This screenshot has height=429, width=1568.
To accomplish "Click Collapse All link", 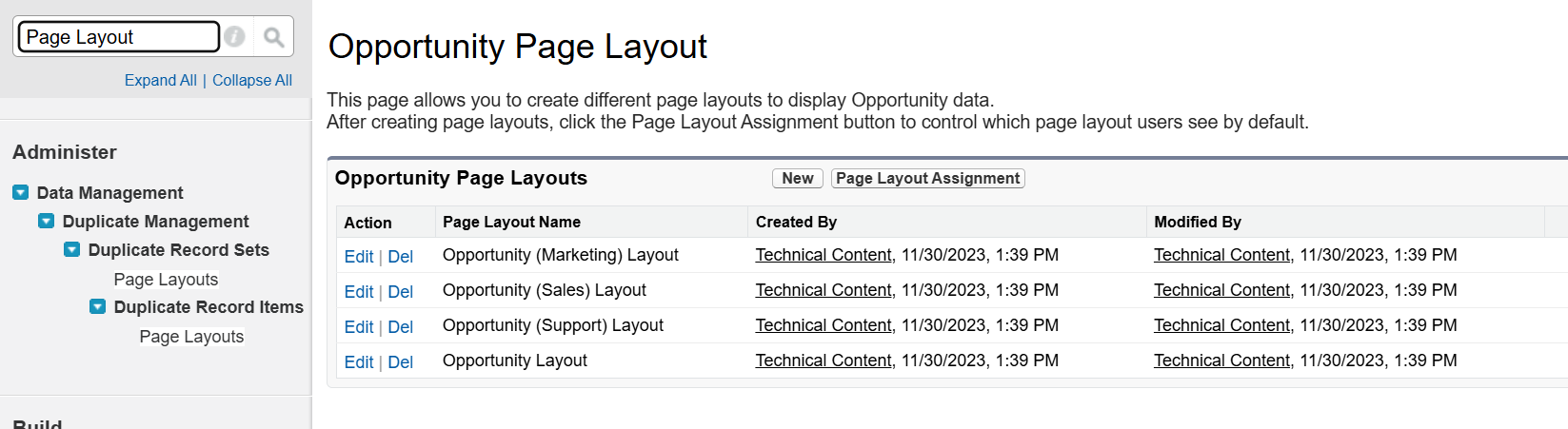I will 252,80.
